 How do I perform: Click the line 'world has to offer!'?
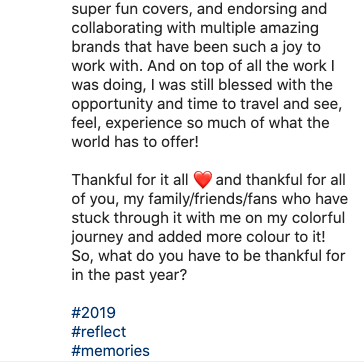point(135,142)
